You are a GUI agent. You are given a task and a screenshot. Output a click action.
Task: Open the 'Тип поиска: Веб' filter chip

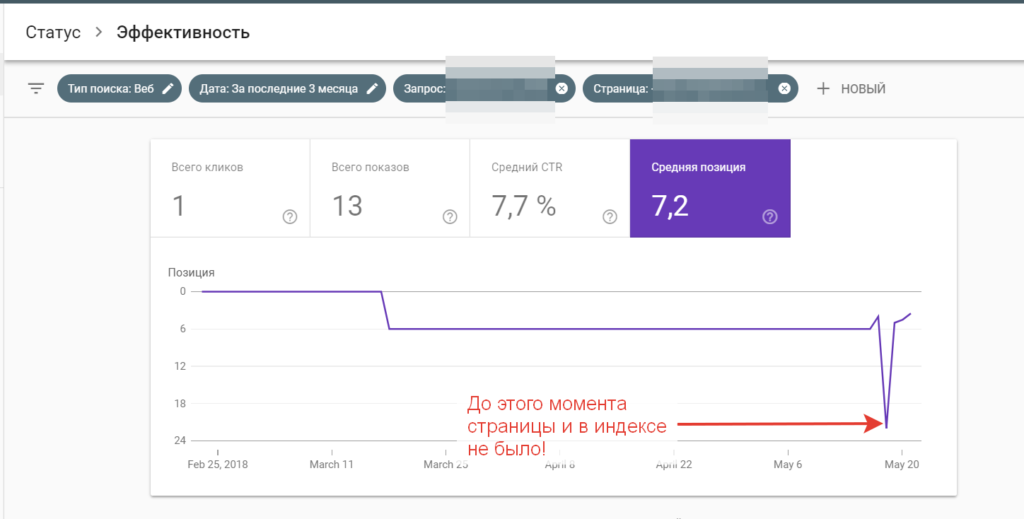tap(110, 88)
